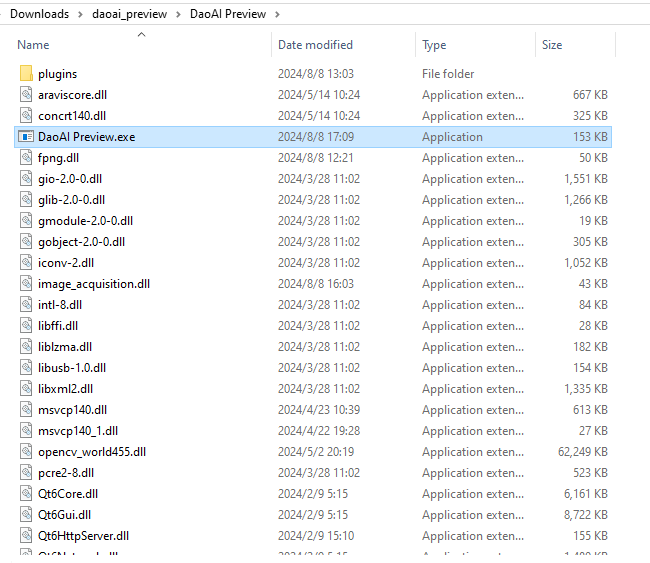Sort files by Type column header

coord(434,45)
